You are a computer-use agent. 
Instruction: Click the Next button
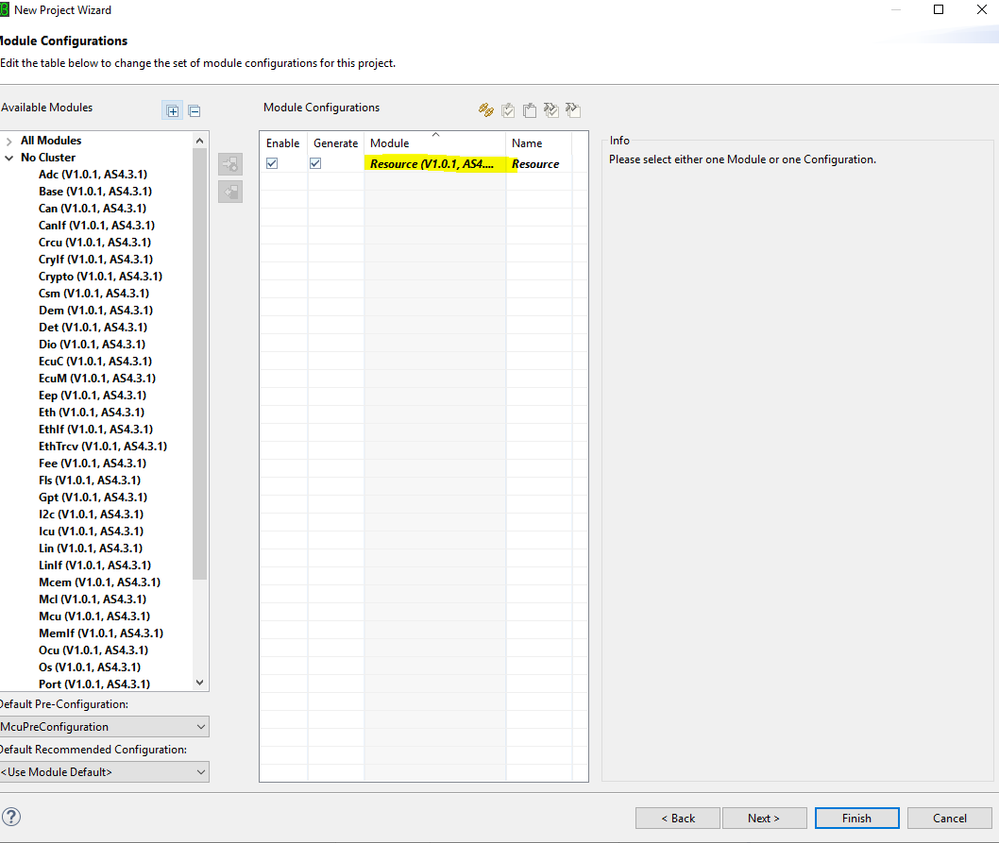click(x=764, y=818)
